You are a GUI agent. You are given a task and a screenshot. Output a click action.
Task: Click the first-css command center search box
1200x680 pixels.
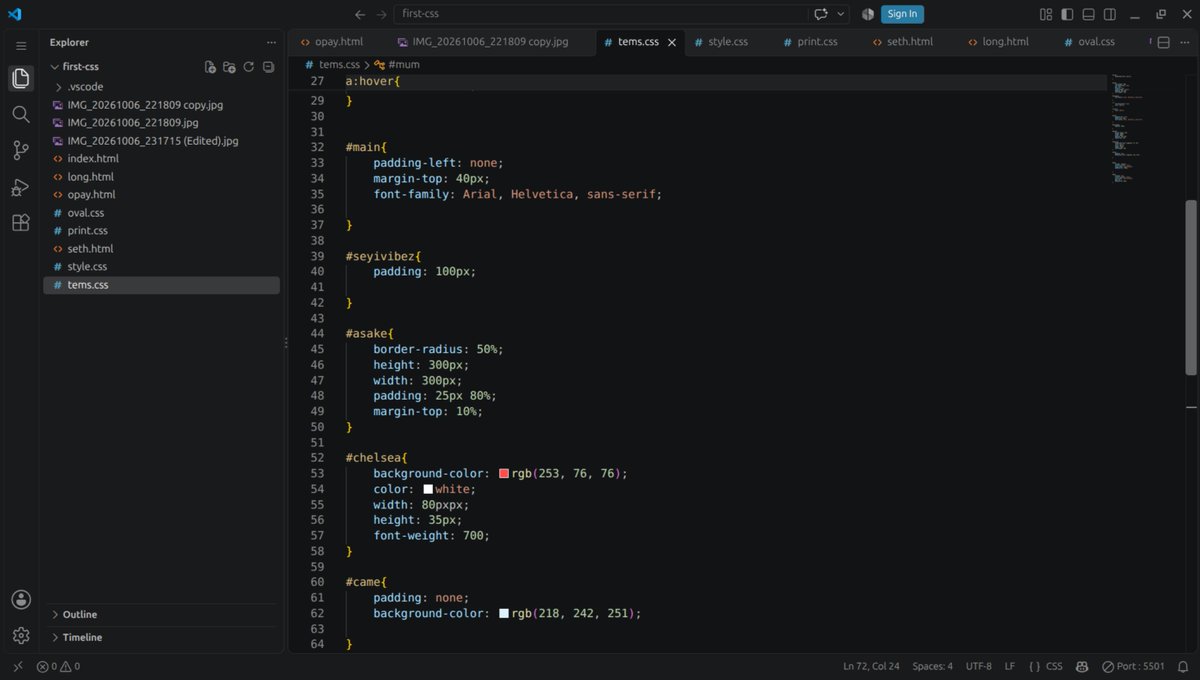[600, 14]
